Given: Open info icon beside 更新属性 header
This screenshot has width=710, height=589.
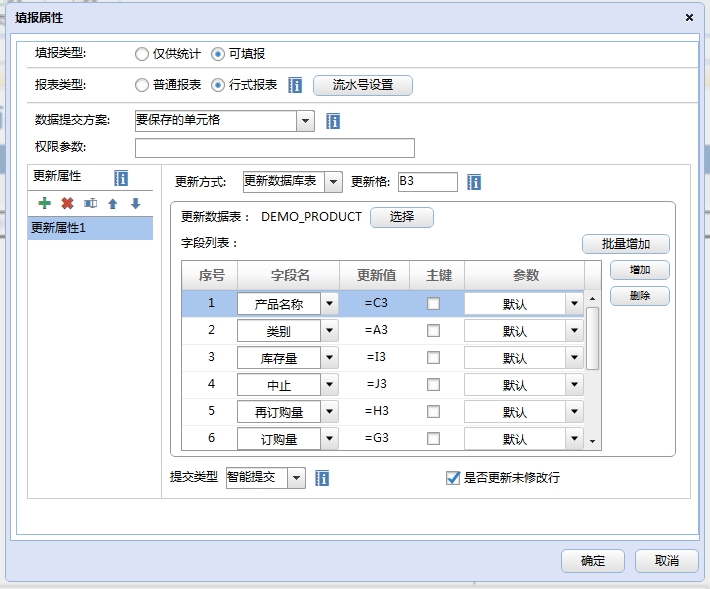Looking at the screenshot, I should click(x=121, y=178).
